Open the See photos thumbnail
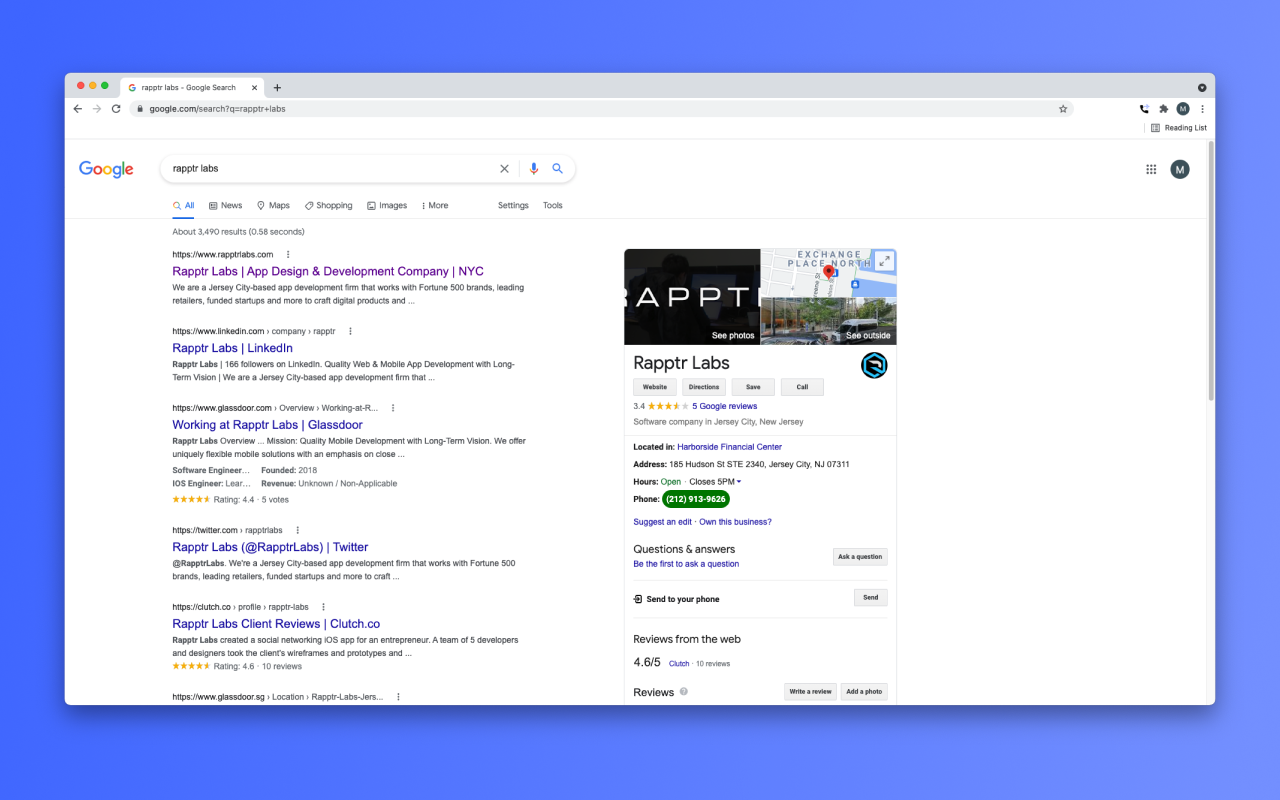This screenshot has width=1280, height=800. [692, 297]
